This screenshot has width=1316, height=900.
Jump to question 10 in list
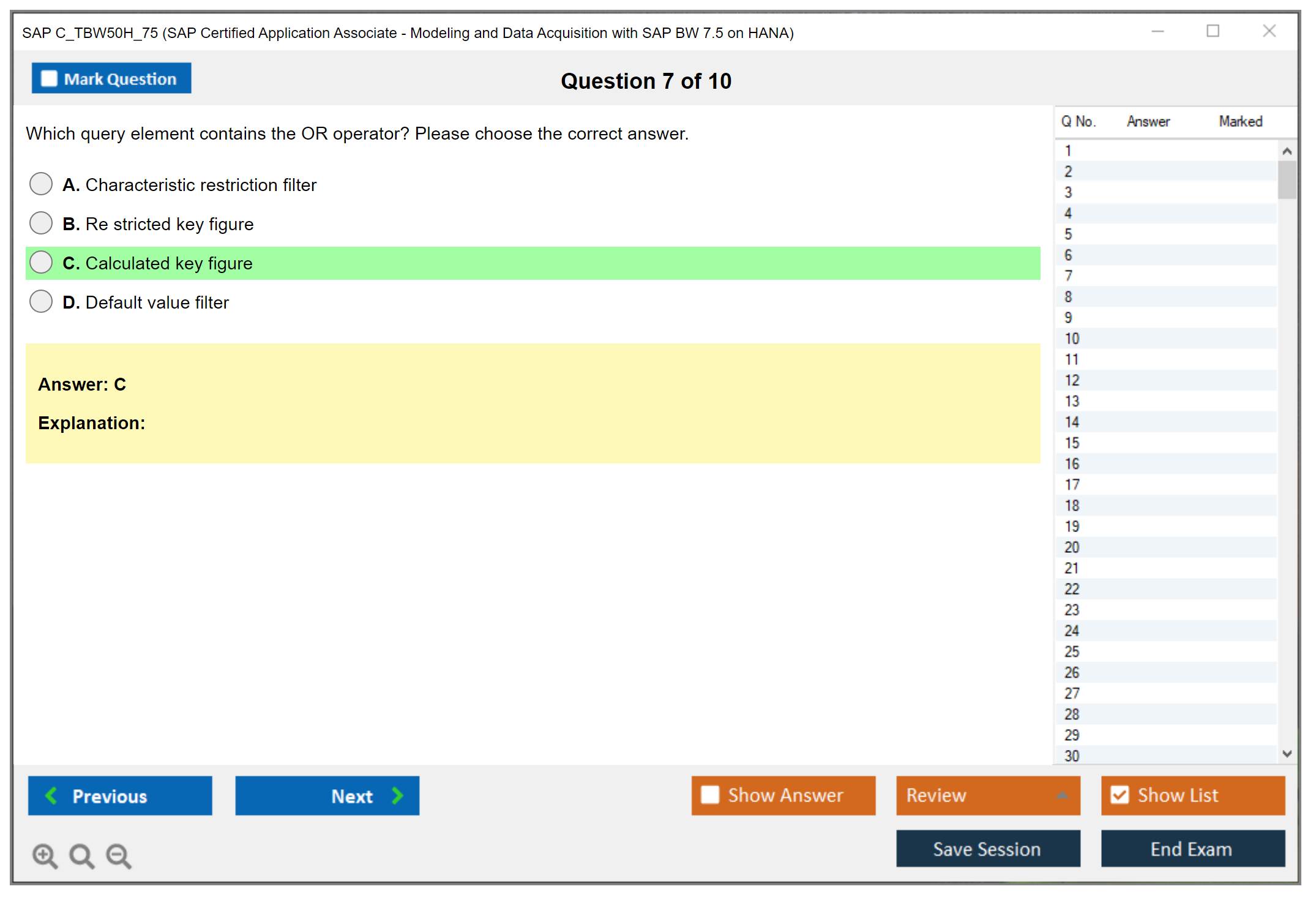coord(1072,339)
